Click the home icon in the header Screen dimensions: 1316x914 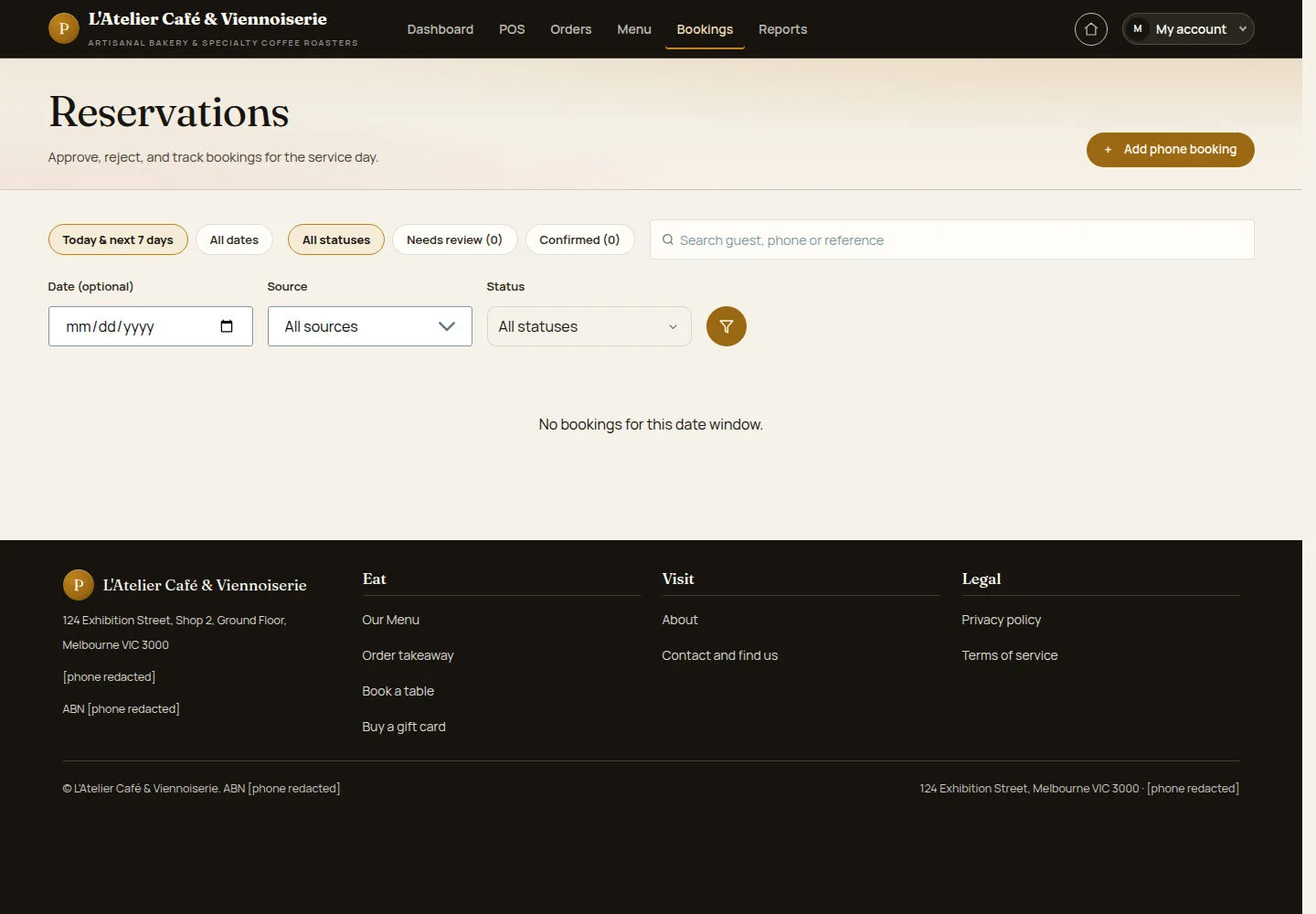[x=1090, y=29]
